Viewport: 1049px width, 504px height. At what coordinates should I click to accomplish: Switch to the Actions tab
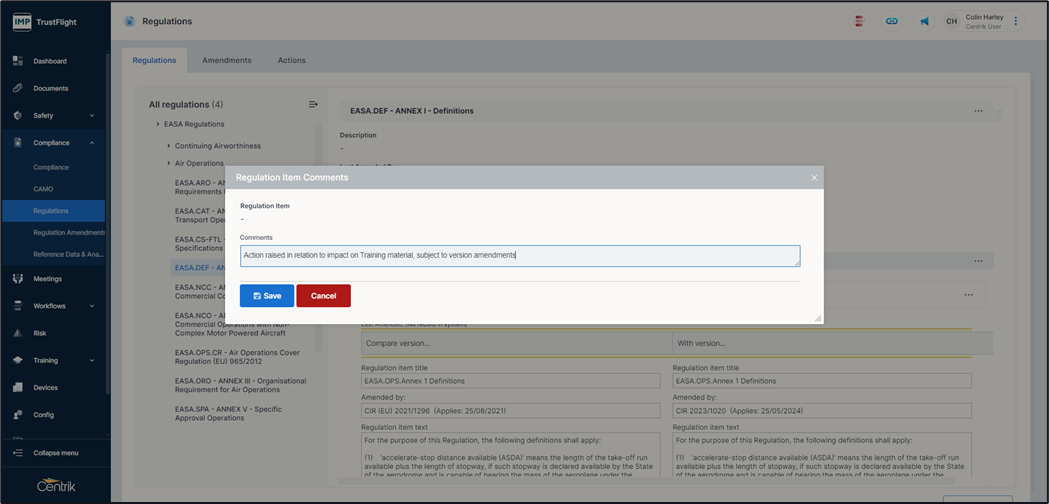point(292,60)
